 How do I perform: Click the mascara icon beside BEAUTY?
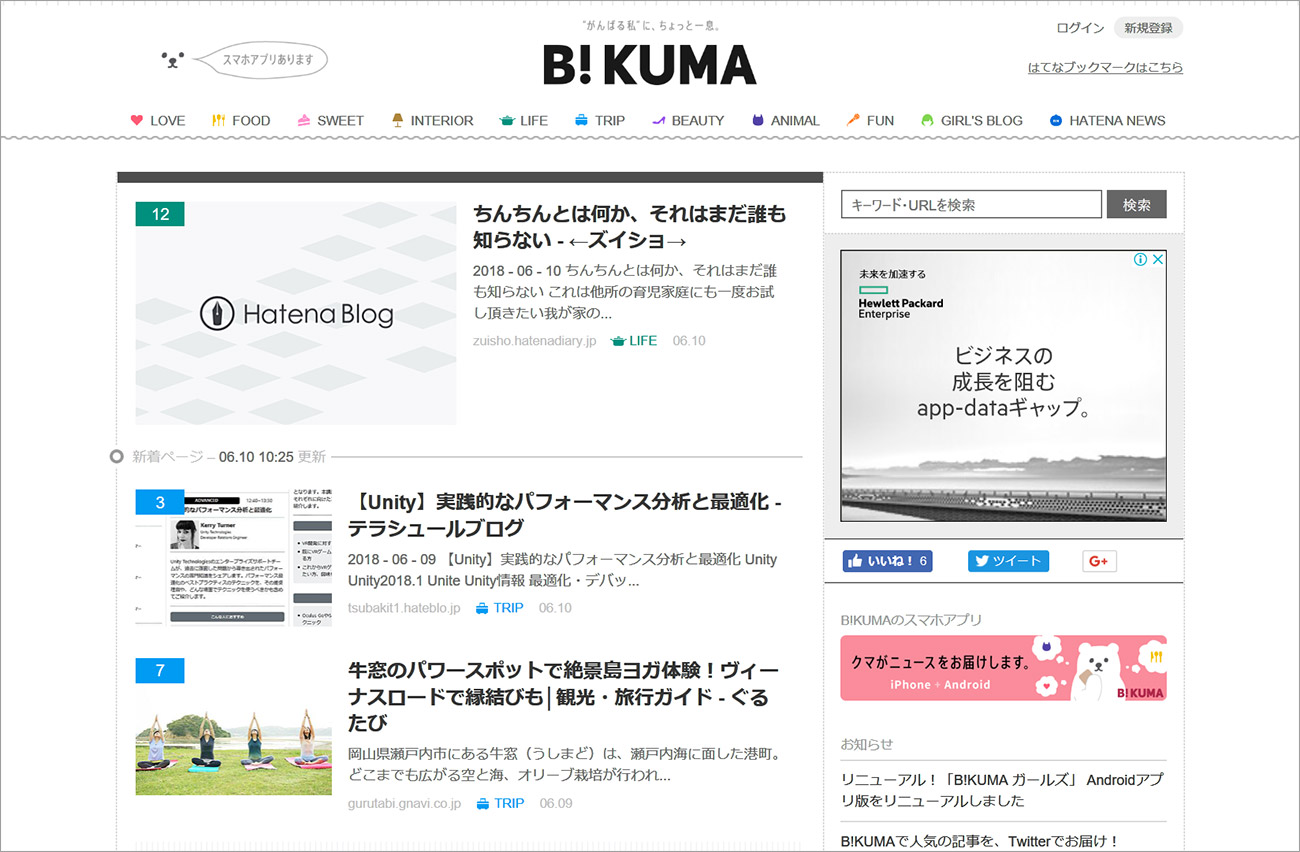pos(658,120)
